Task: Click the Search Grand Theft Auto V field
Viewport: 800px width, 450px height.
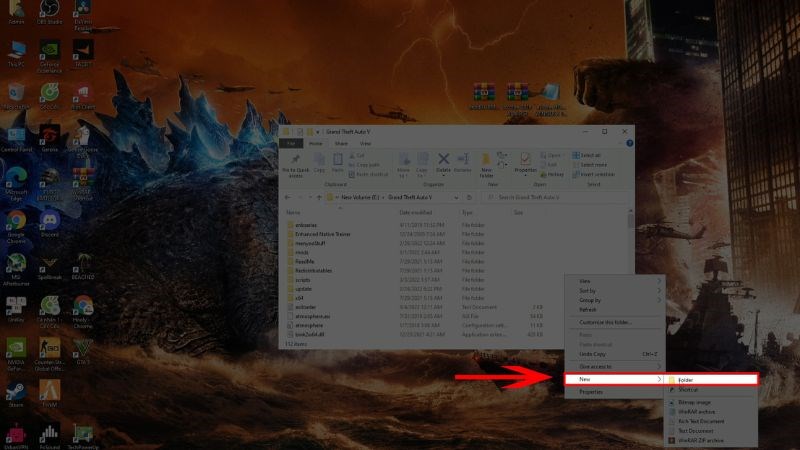Action: [x=555, y=197]
